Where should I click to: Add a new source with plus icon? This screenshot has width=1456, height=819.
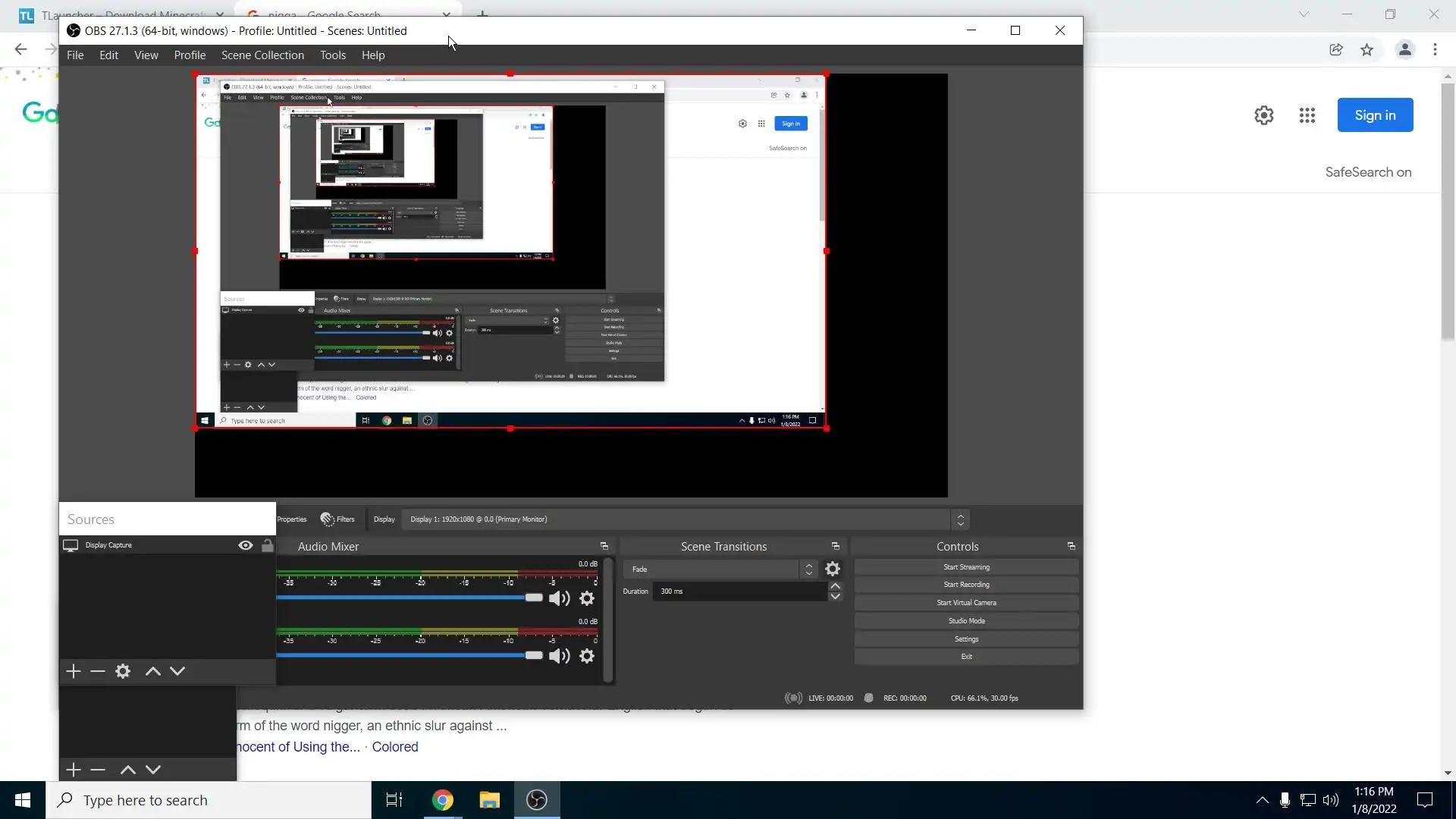74,671
